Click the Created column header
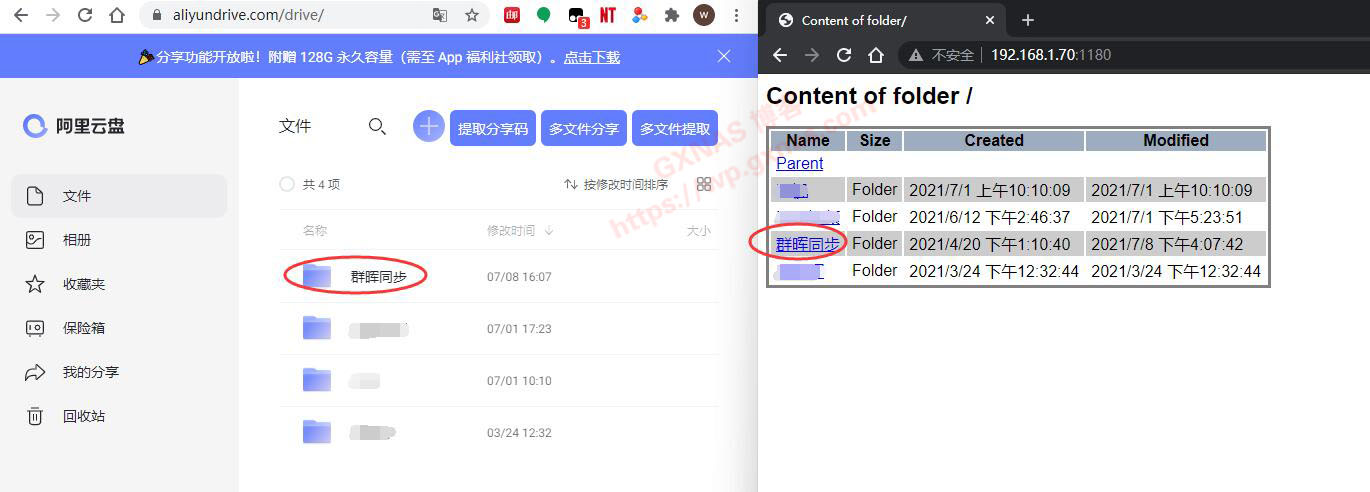 coord(994,140)
